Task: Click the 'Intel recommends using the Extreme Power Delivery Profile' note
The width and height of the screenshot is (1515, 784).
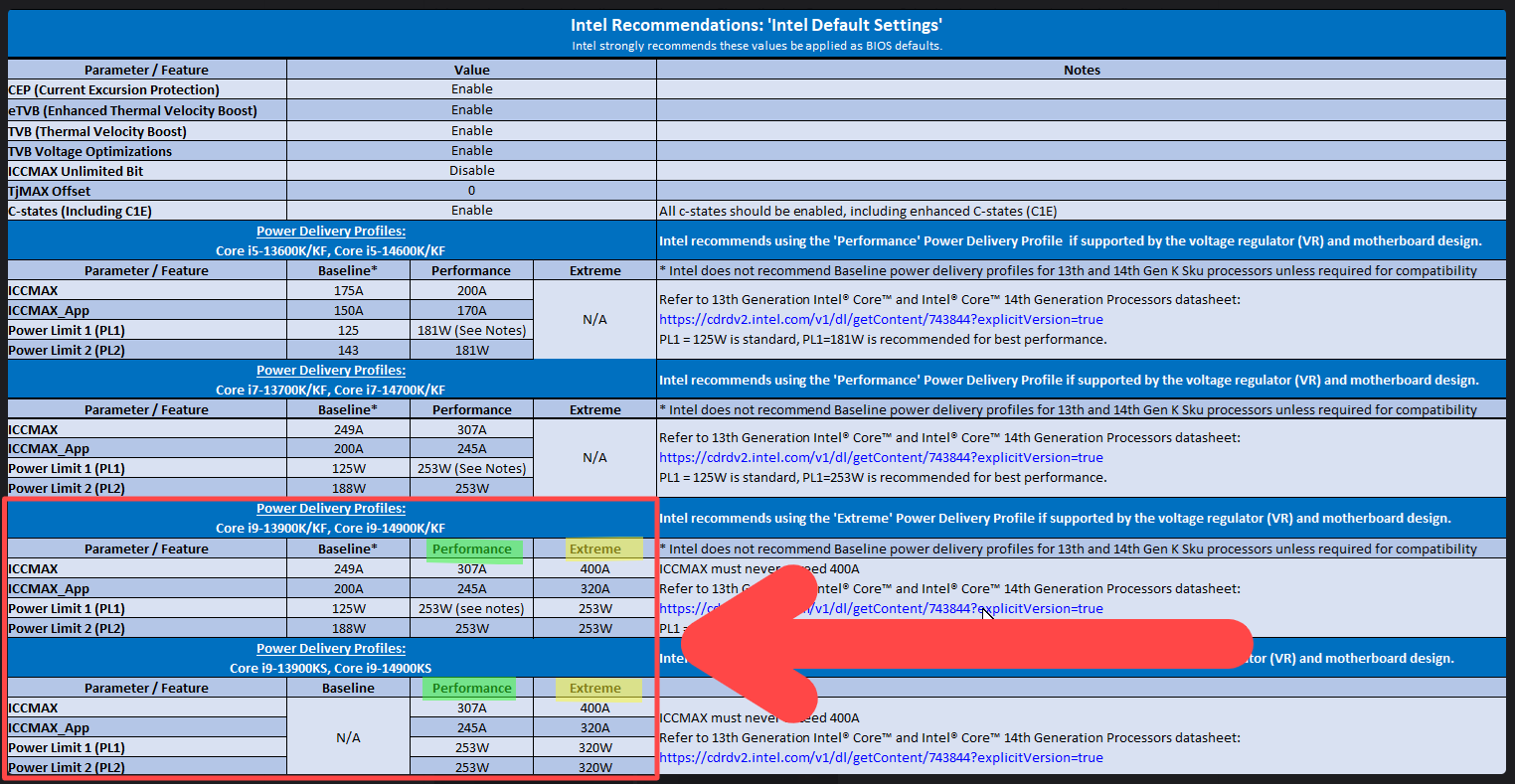Action: tap(1055, 518)
